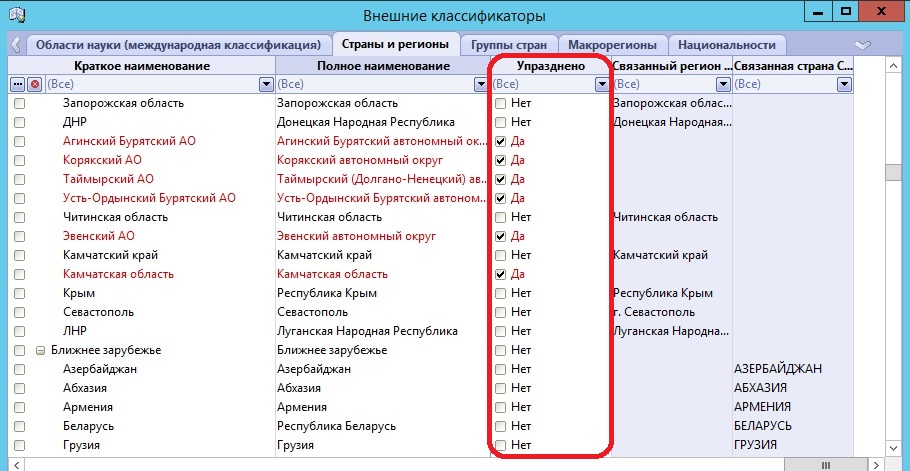Open Краткое наименование filter dropdown
Viewport: 910px width, 471px height.
tap(266, 85)
